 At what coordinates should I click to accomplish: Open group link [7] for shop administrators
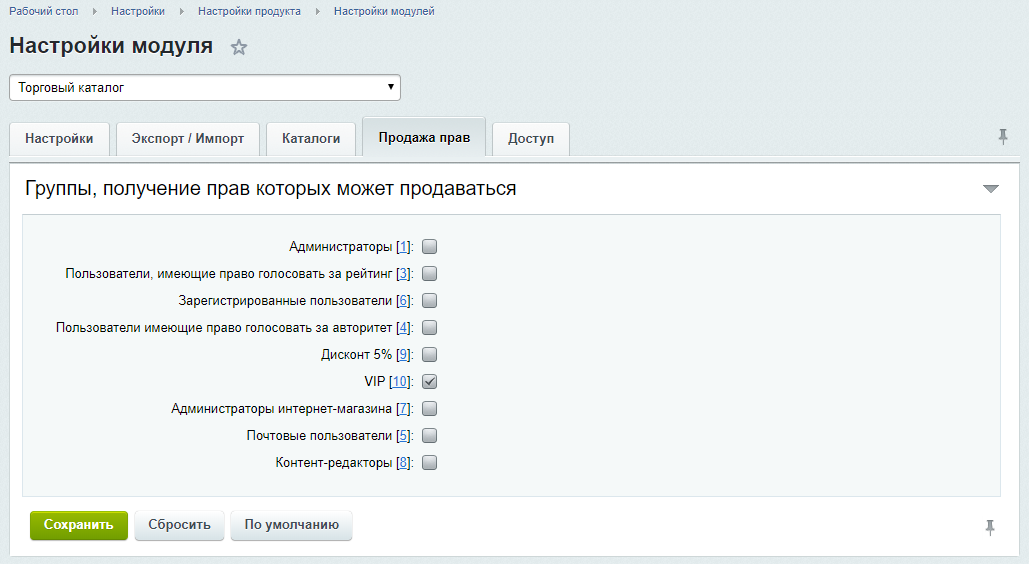tap(403, 408)
